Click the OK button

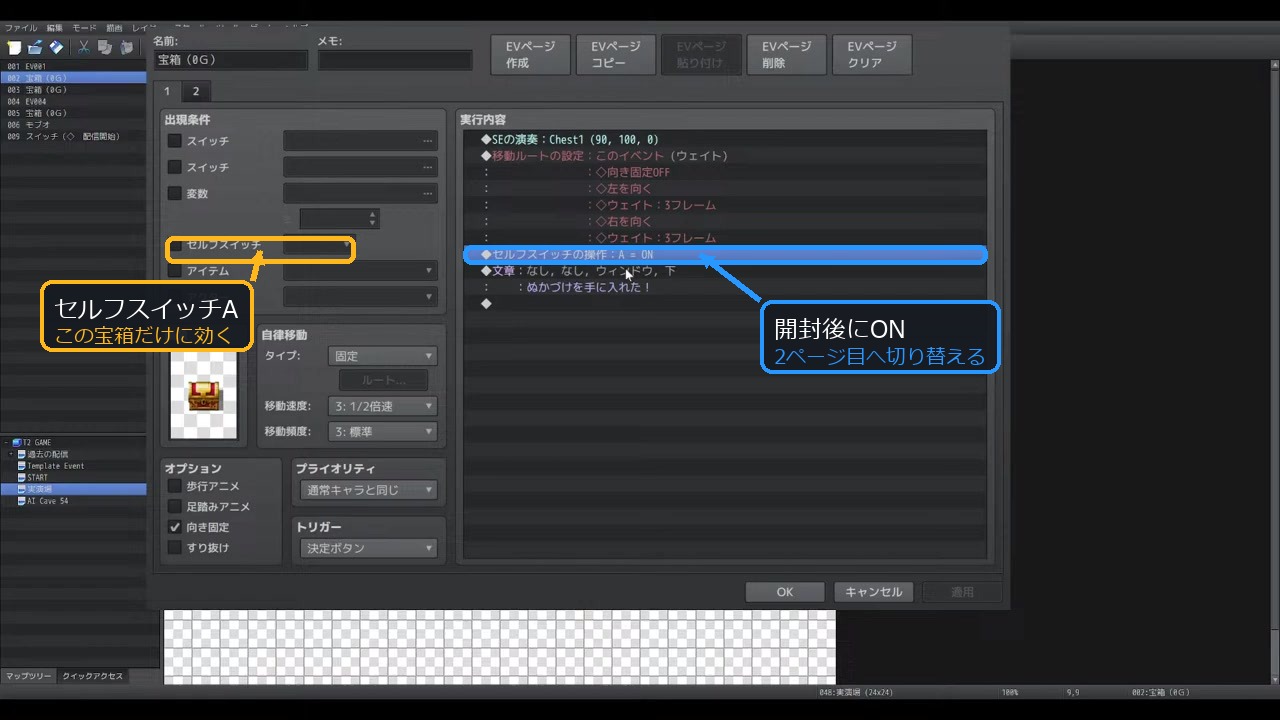click(x=785, y=592)
